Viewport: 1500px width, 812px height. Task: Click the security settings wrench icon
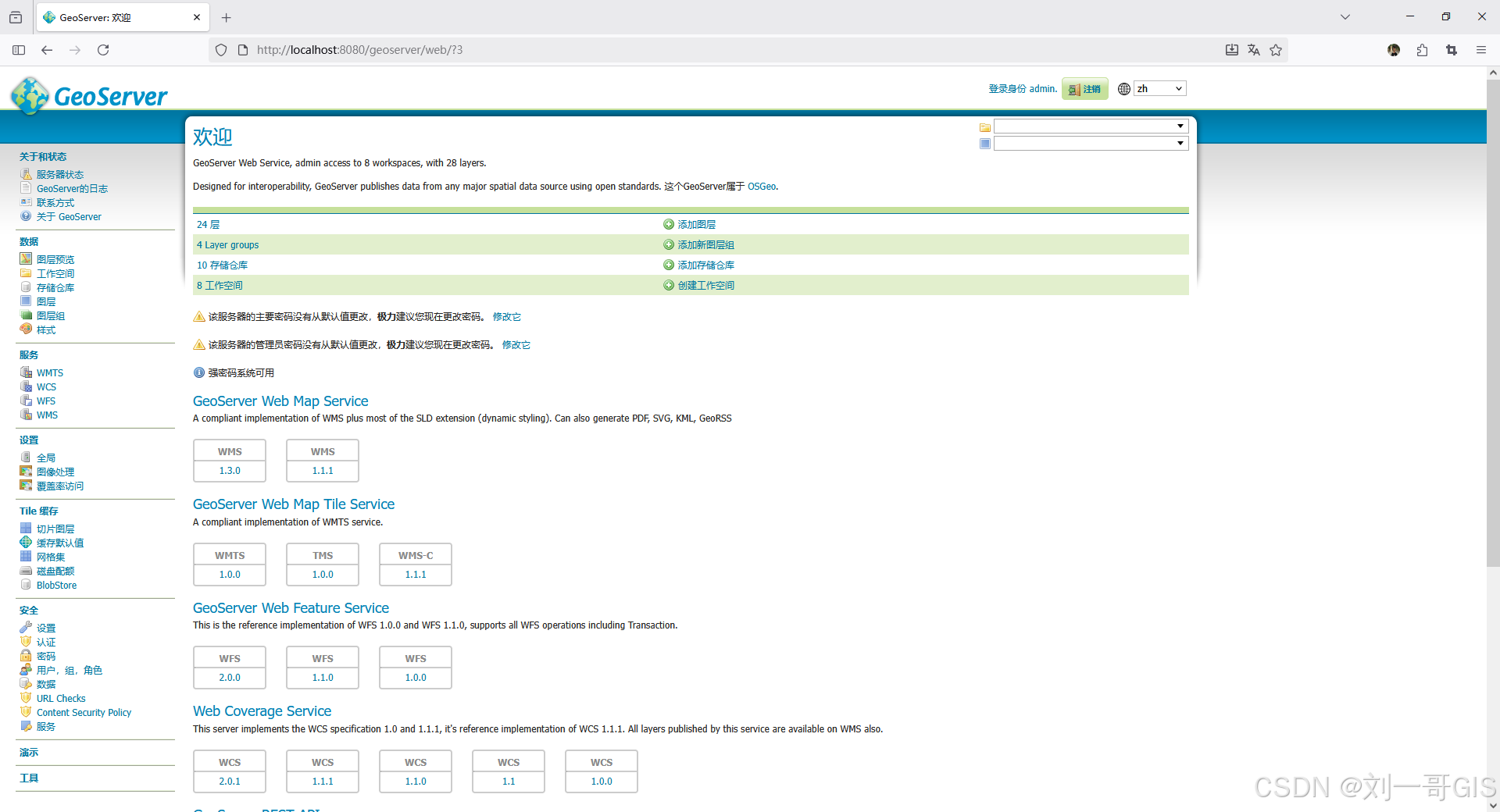(26, 628)
